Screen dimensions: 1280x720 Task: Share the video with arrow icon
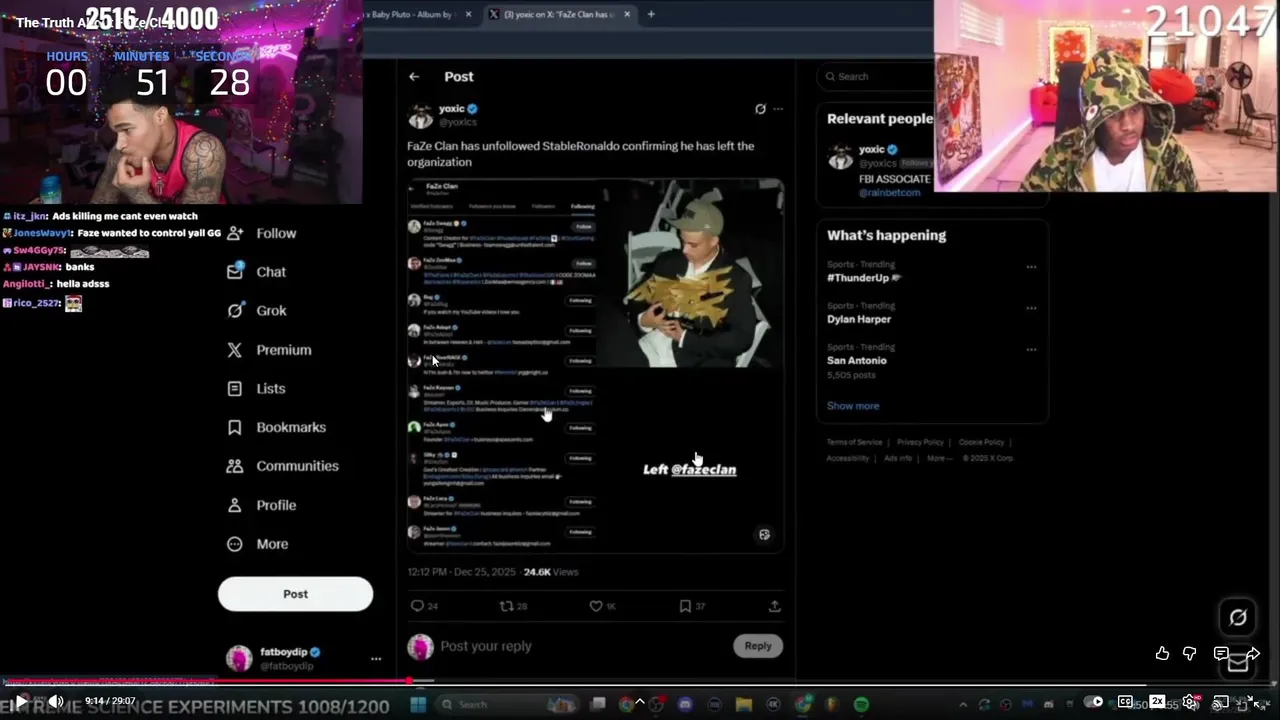point(1253,653)
